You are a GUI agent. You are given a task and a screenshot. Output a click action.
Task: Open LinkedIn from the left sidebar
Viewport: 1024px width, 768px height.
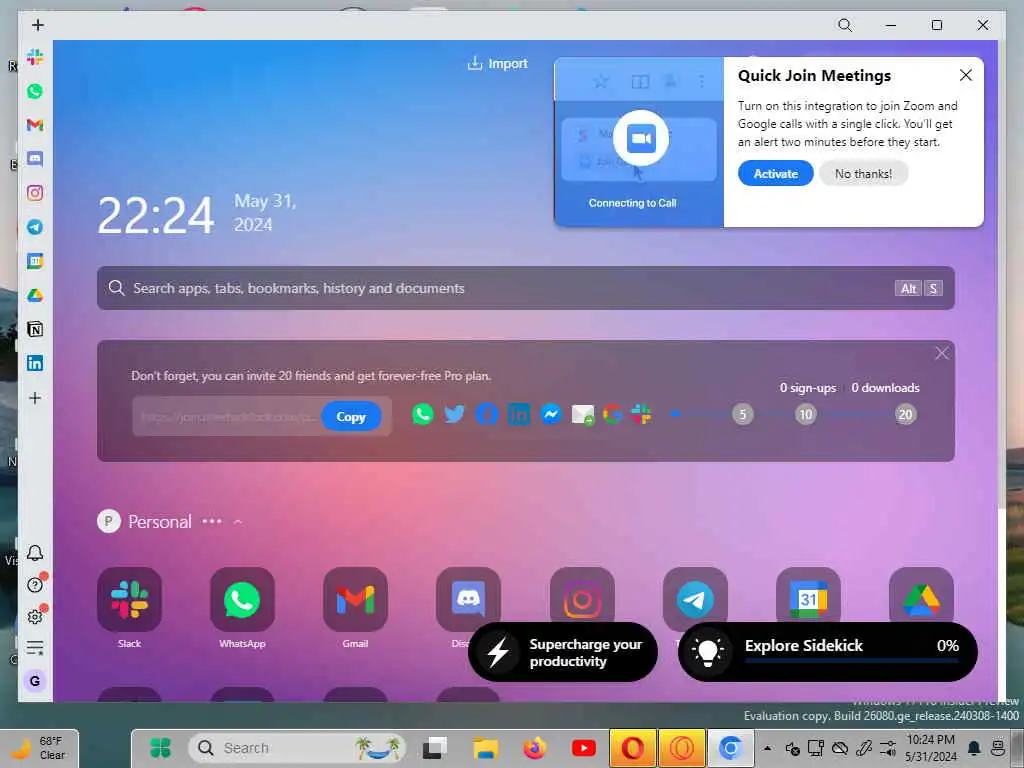35,363
